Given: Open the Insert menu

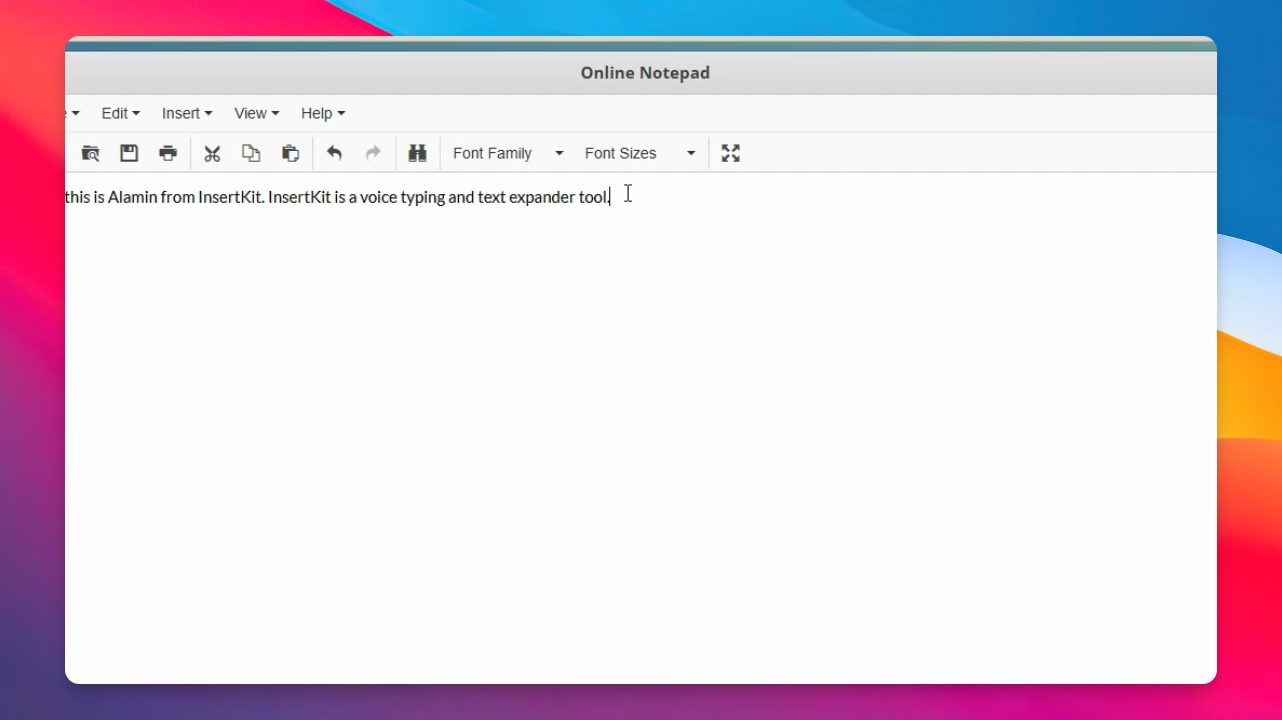Looking at the screenshot, I should click(187, 113).
